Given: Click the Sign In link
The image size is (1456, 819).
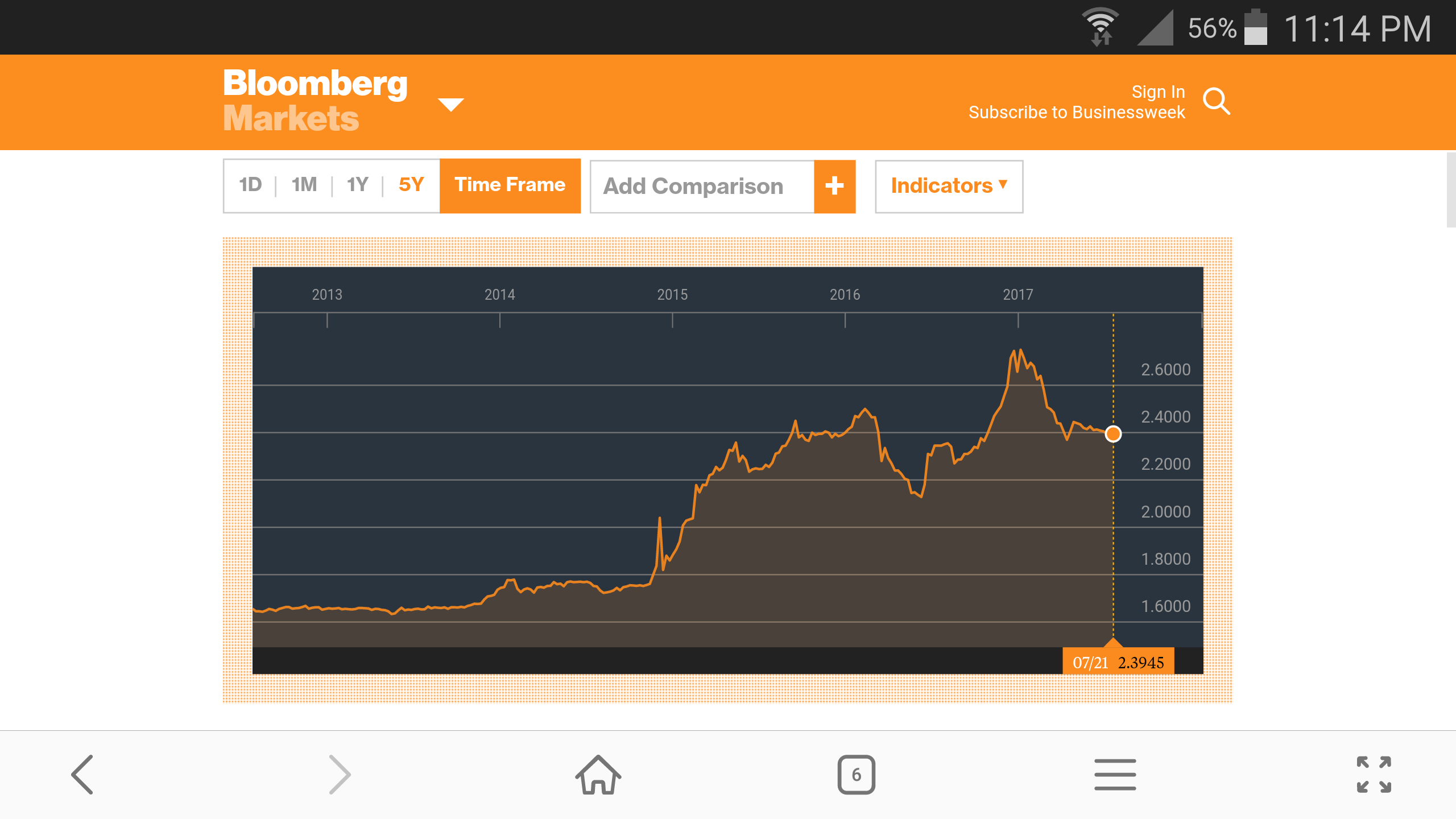Looking at the screenshot, I should (x=1158, y=92).
